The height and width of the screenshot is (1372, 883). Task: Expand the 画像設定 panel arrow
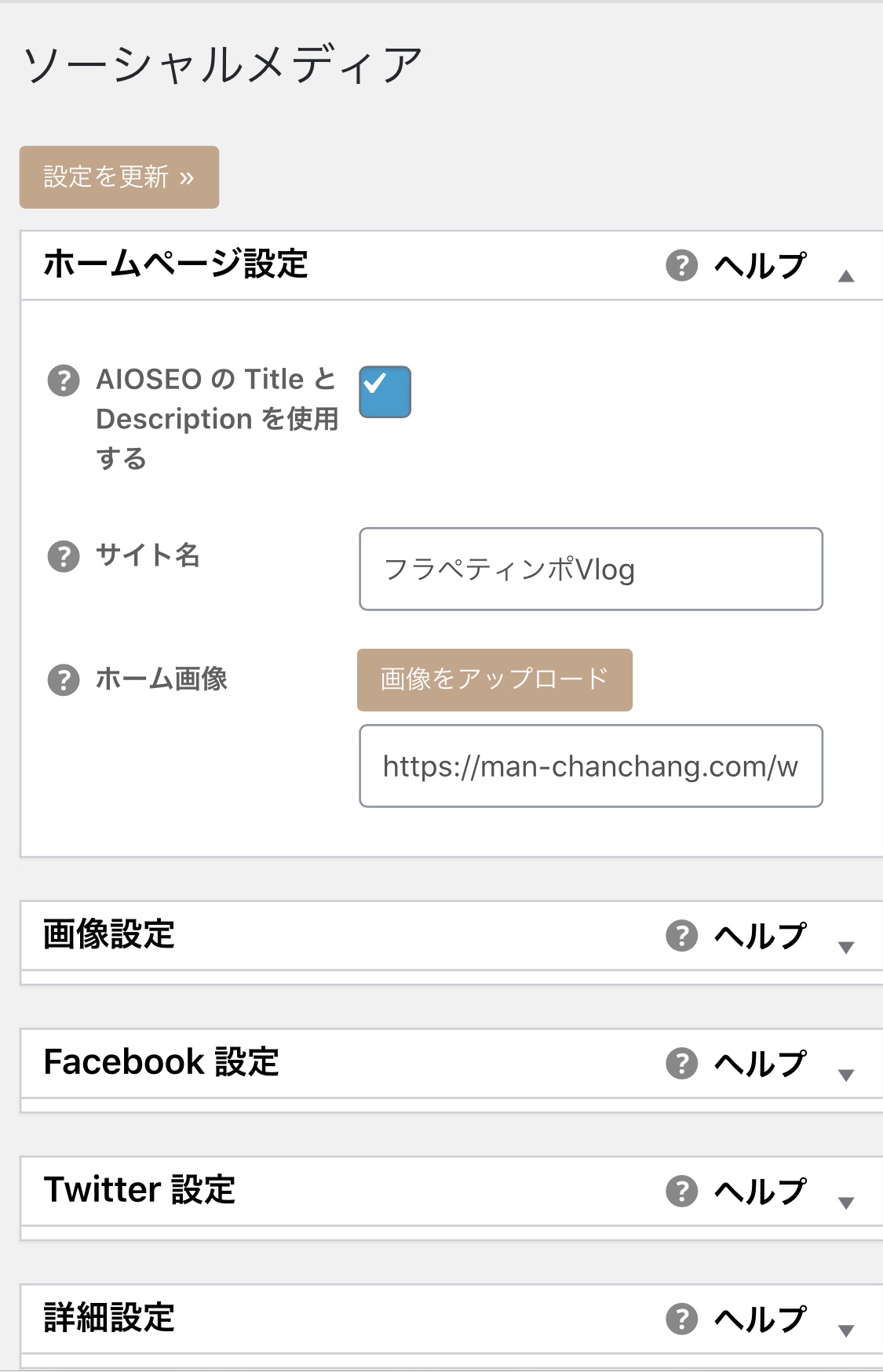845,947
